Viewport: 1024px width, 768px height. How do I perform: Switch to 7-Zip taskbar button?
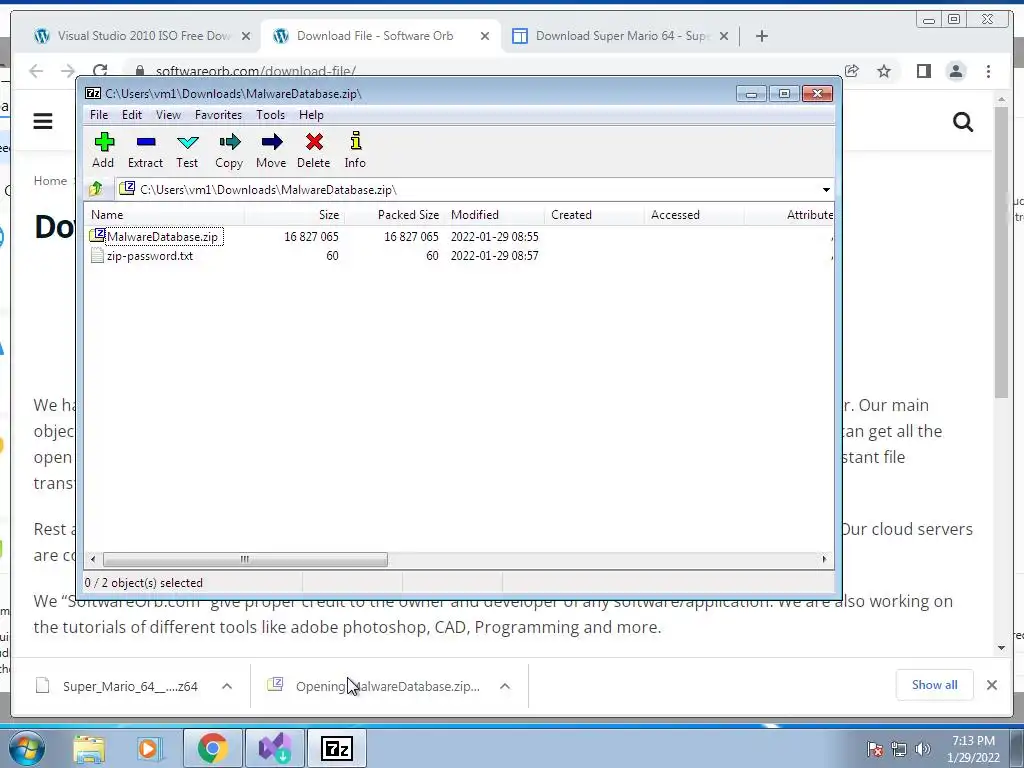pos(338,748)
